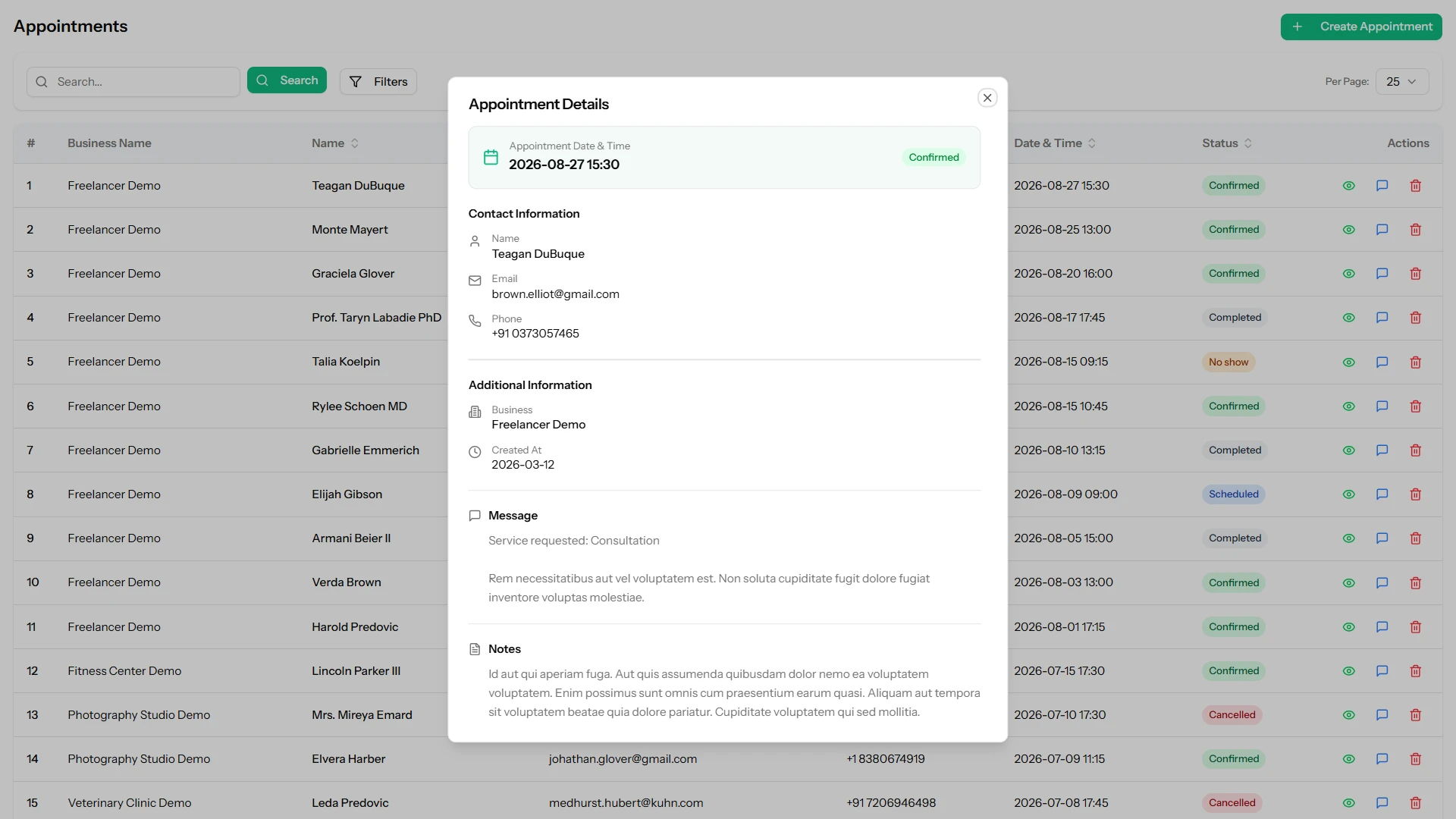Click the magnifier icon in the search field
Image resolution: width=1456 pixels, height=819 pixels.
[42, 82]
